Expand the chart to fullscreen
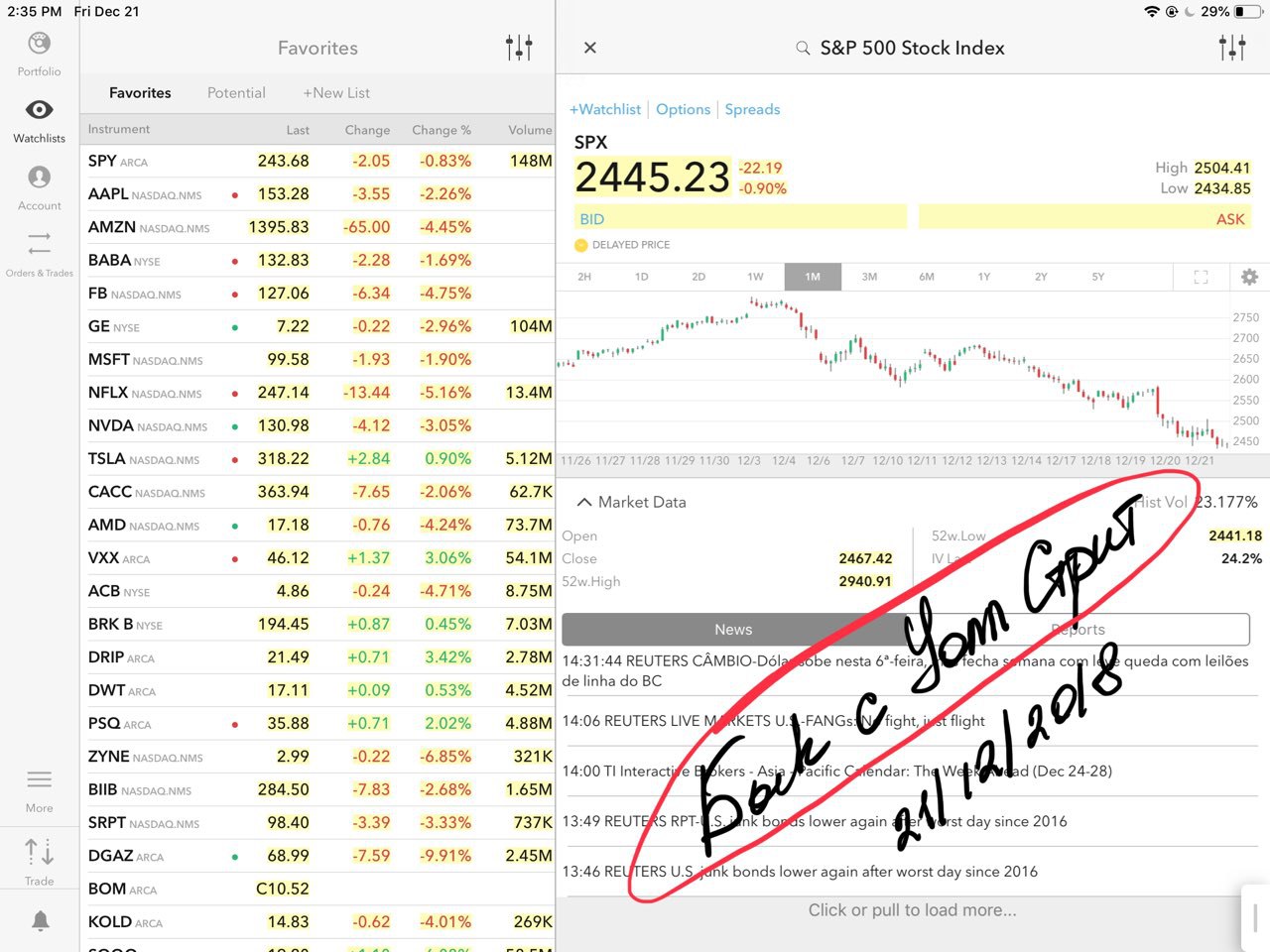 click(1201, 277)
